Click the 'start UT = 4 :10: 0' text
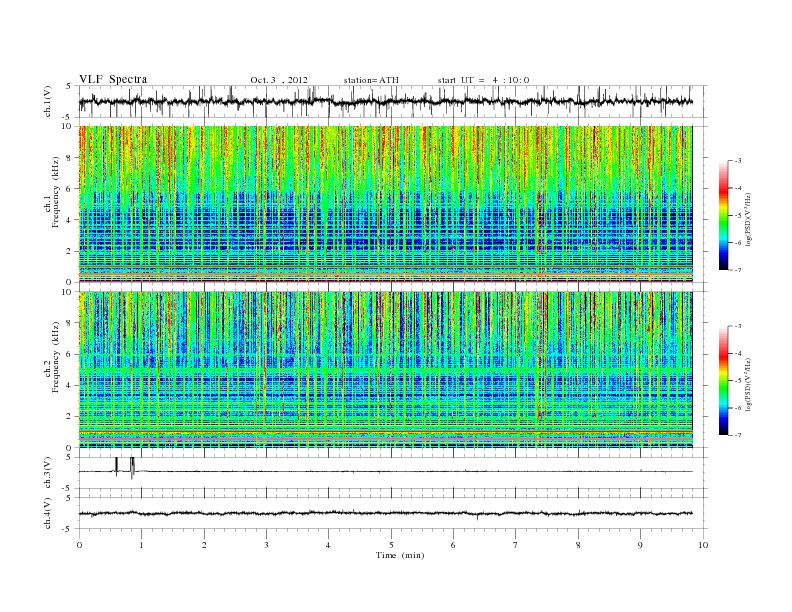The height and width of the screenshot is (612, 792). click(483, 80)
